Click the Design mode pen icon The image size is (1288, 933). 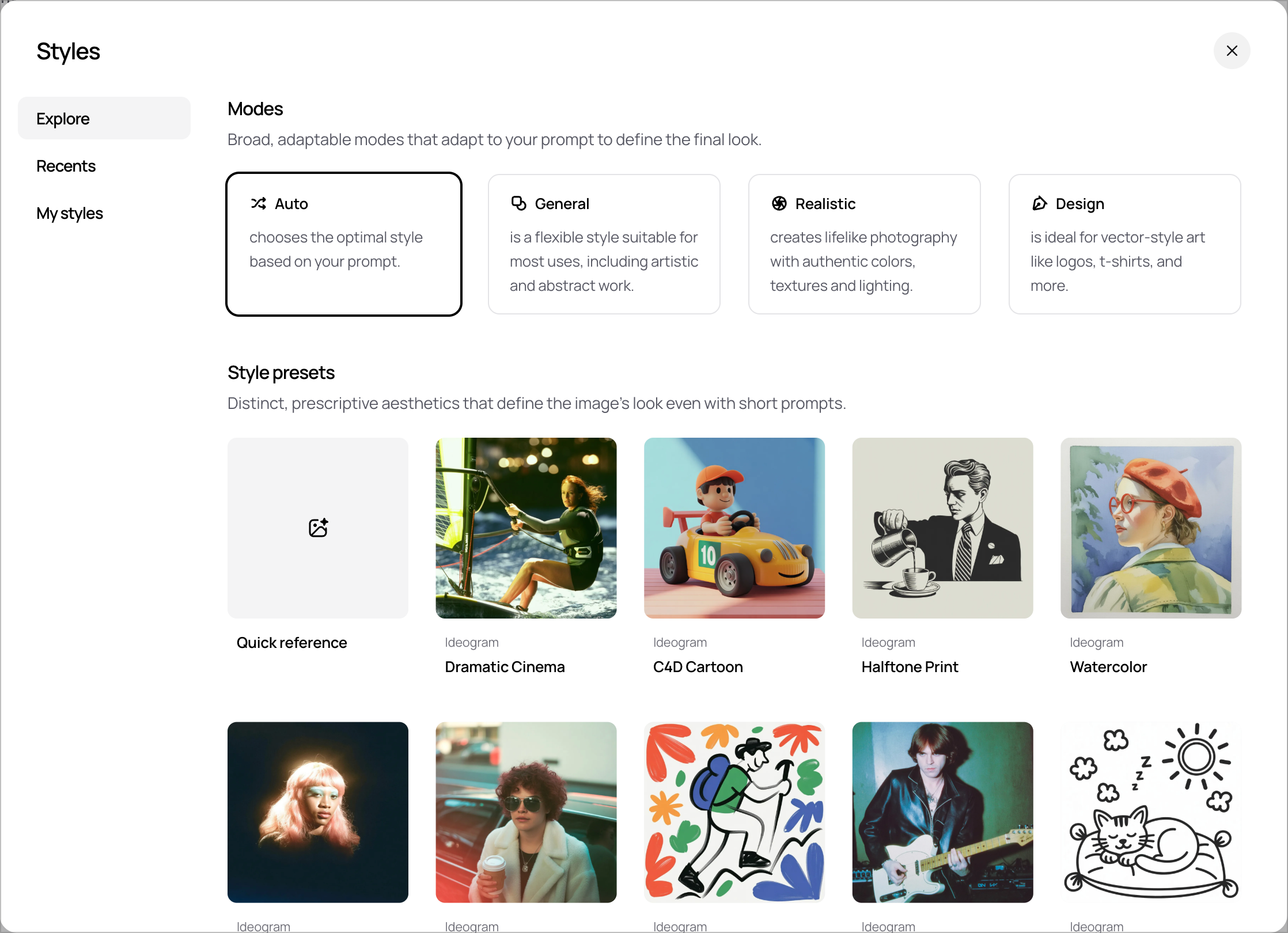point(1040,203)
